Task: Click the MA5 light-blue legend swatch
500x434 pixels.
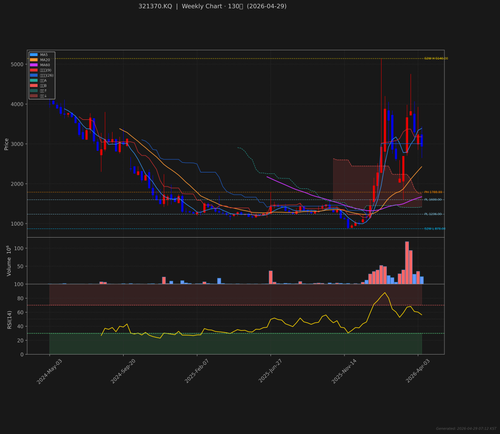Action: click(x=34, y=55)
